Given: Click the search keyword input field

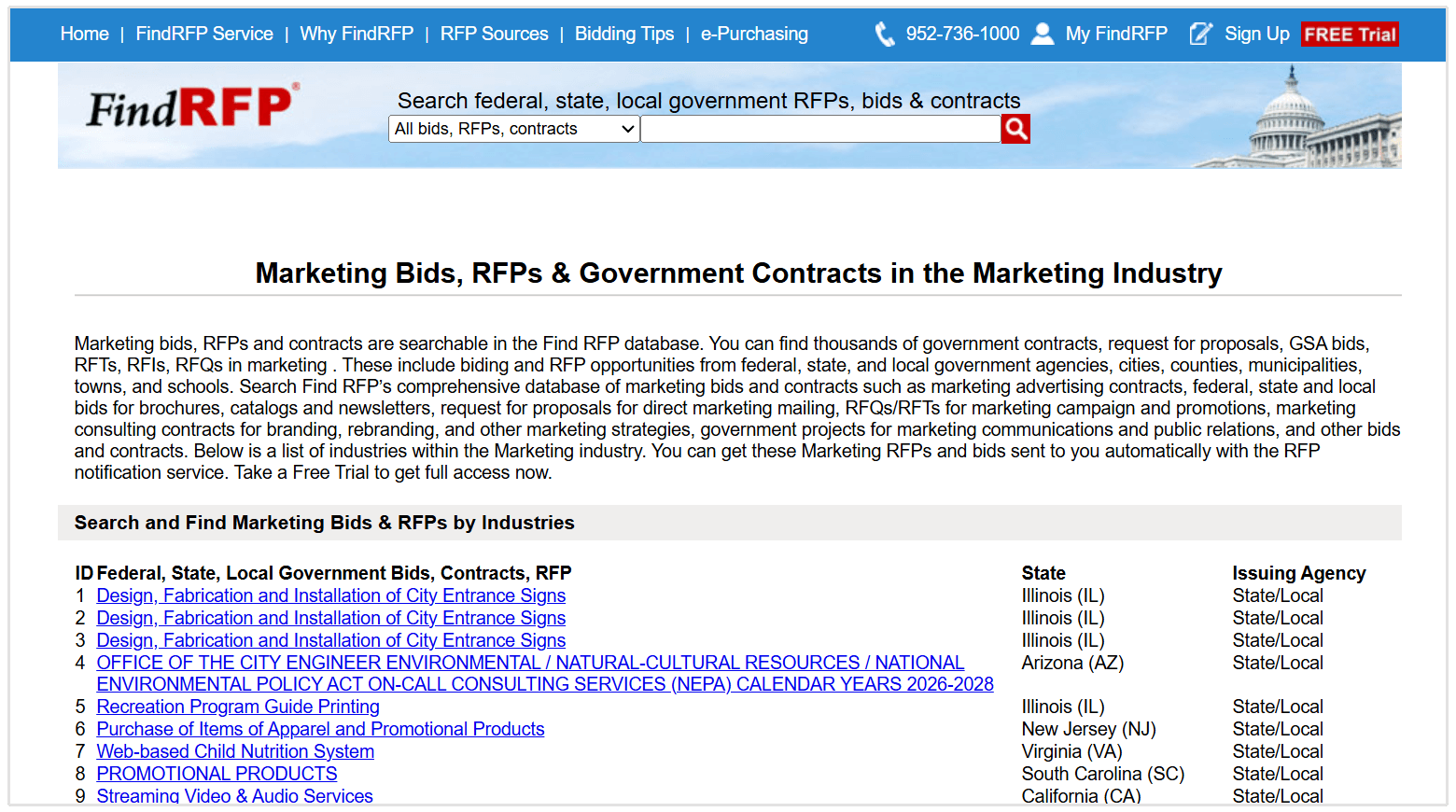Looking at the screenshot, I should coord(819,129).
